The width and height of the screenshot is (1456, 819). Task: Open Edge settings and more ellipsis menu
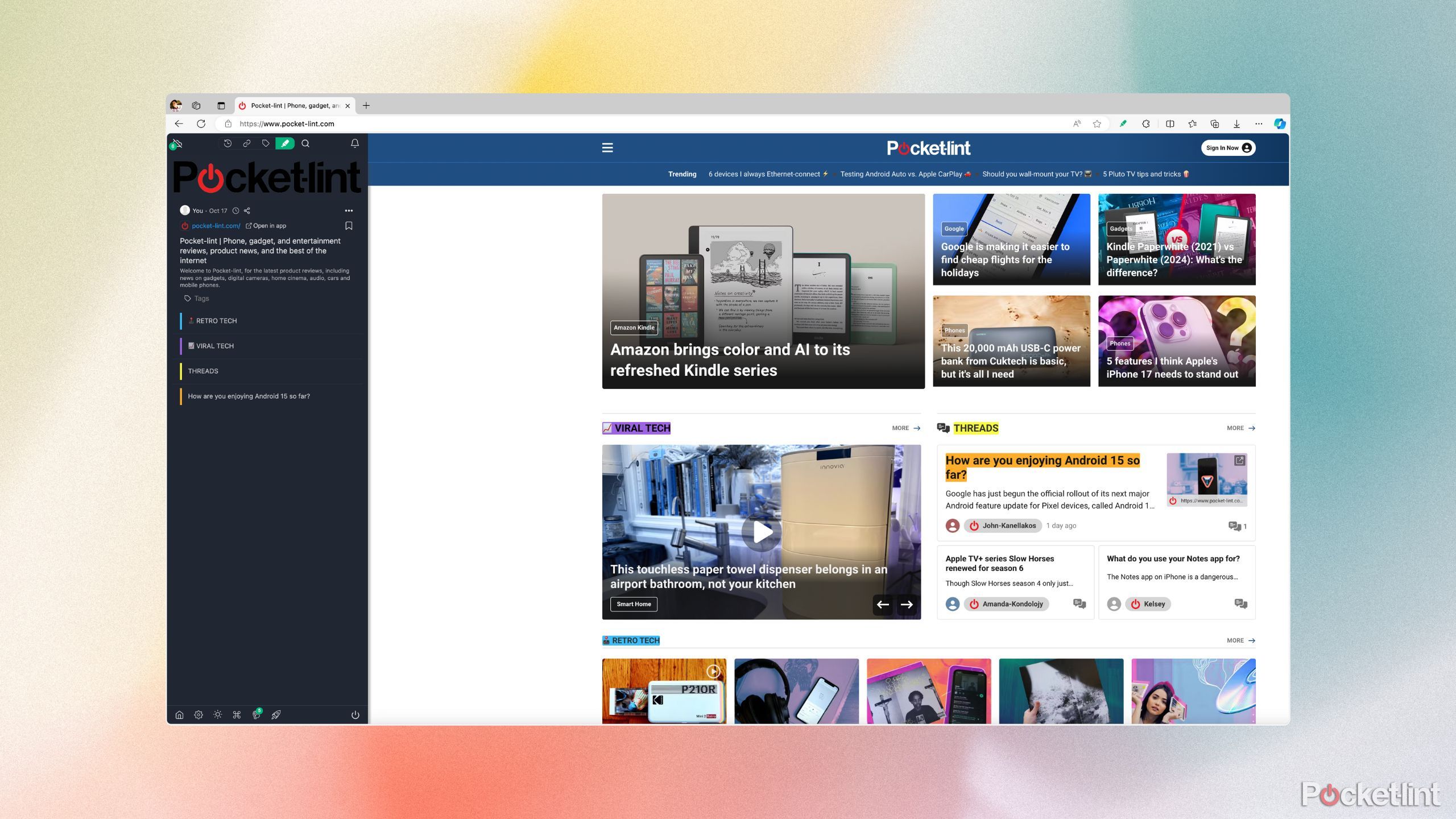[x=1259, y=124]
